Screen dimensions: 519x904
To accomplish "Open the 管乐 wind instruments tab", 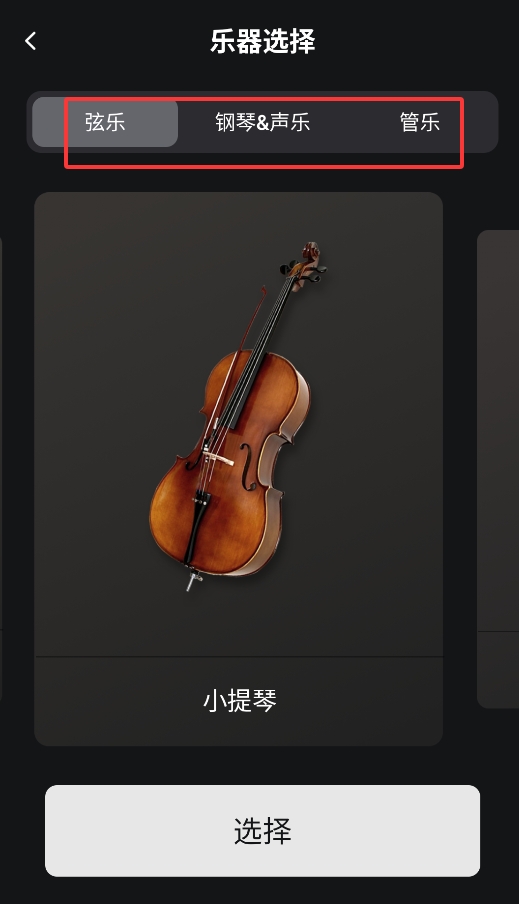I will point(420,122).
